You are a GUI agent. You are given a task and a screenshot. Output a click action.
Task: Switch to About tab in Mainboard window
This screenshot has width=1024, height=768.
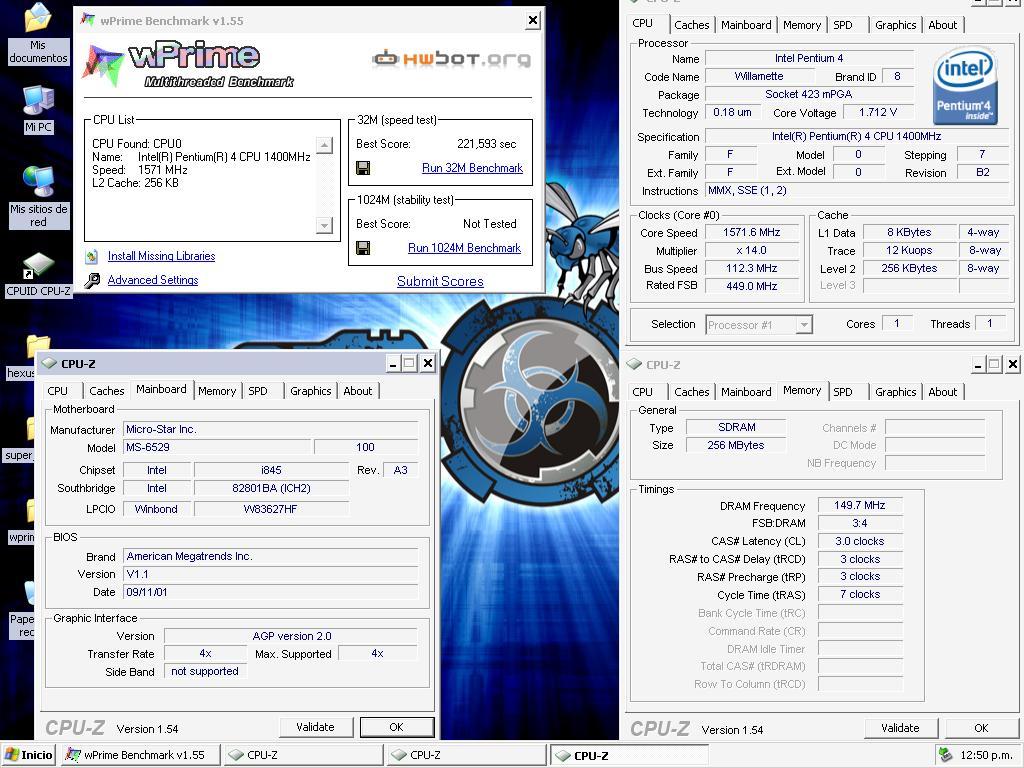(x=358, y=391)
